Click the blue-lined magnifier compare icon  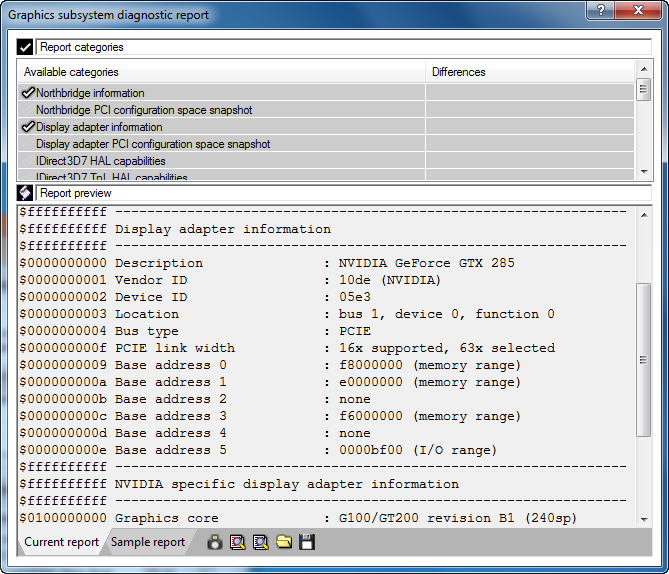pos(261,542)
